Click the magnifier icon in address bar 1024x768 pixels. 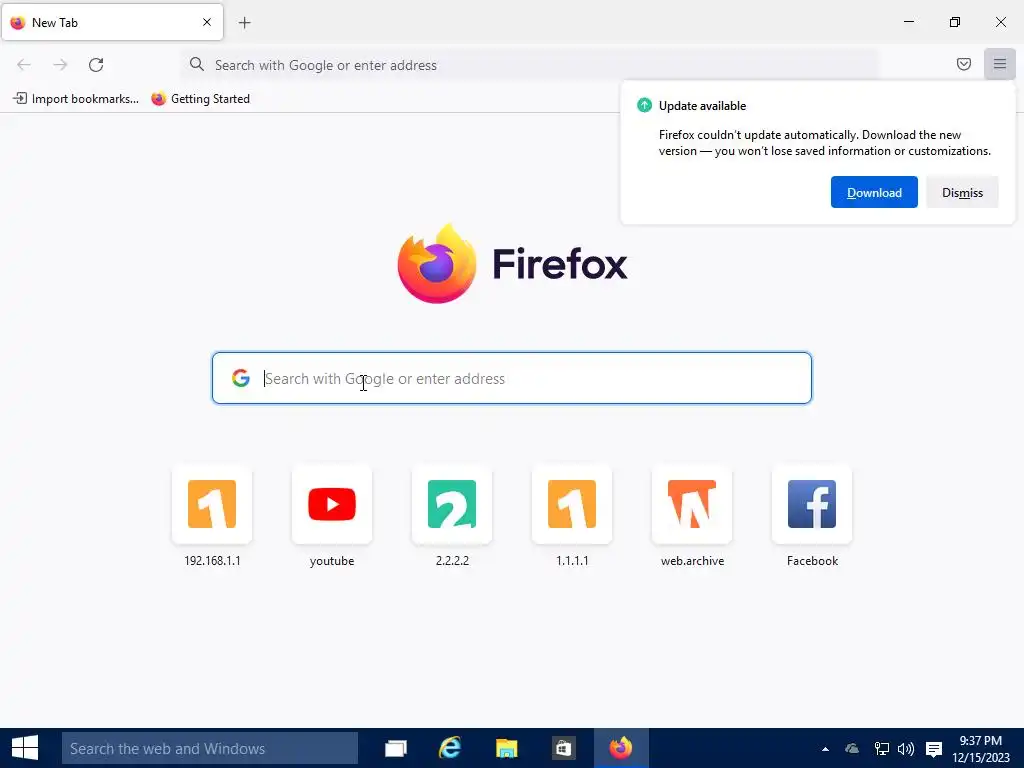(197, 64)
